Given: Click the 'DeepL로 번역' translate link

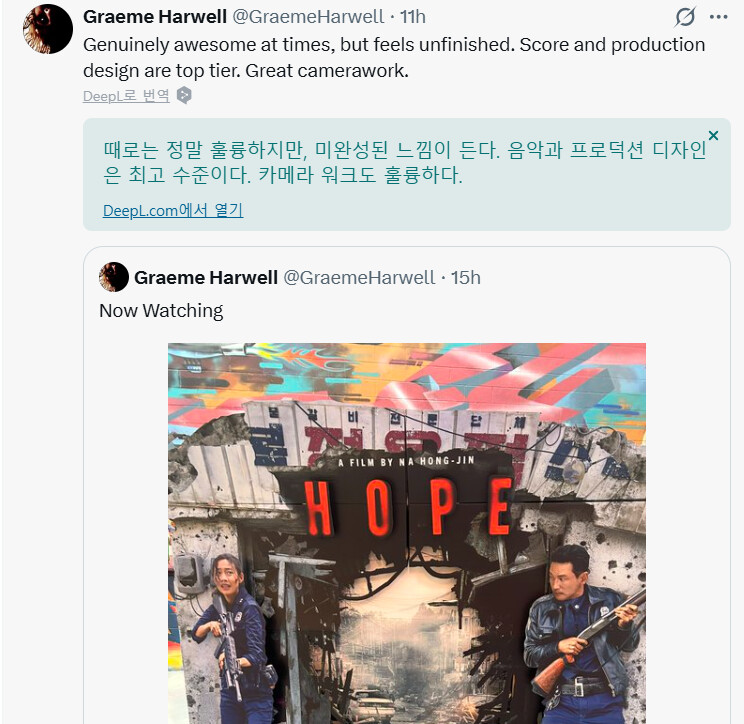Looking at the screenshot, I should [126, 96].
